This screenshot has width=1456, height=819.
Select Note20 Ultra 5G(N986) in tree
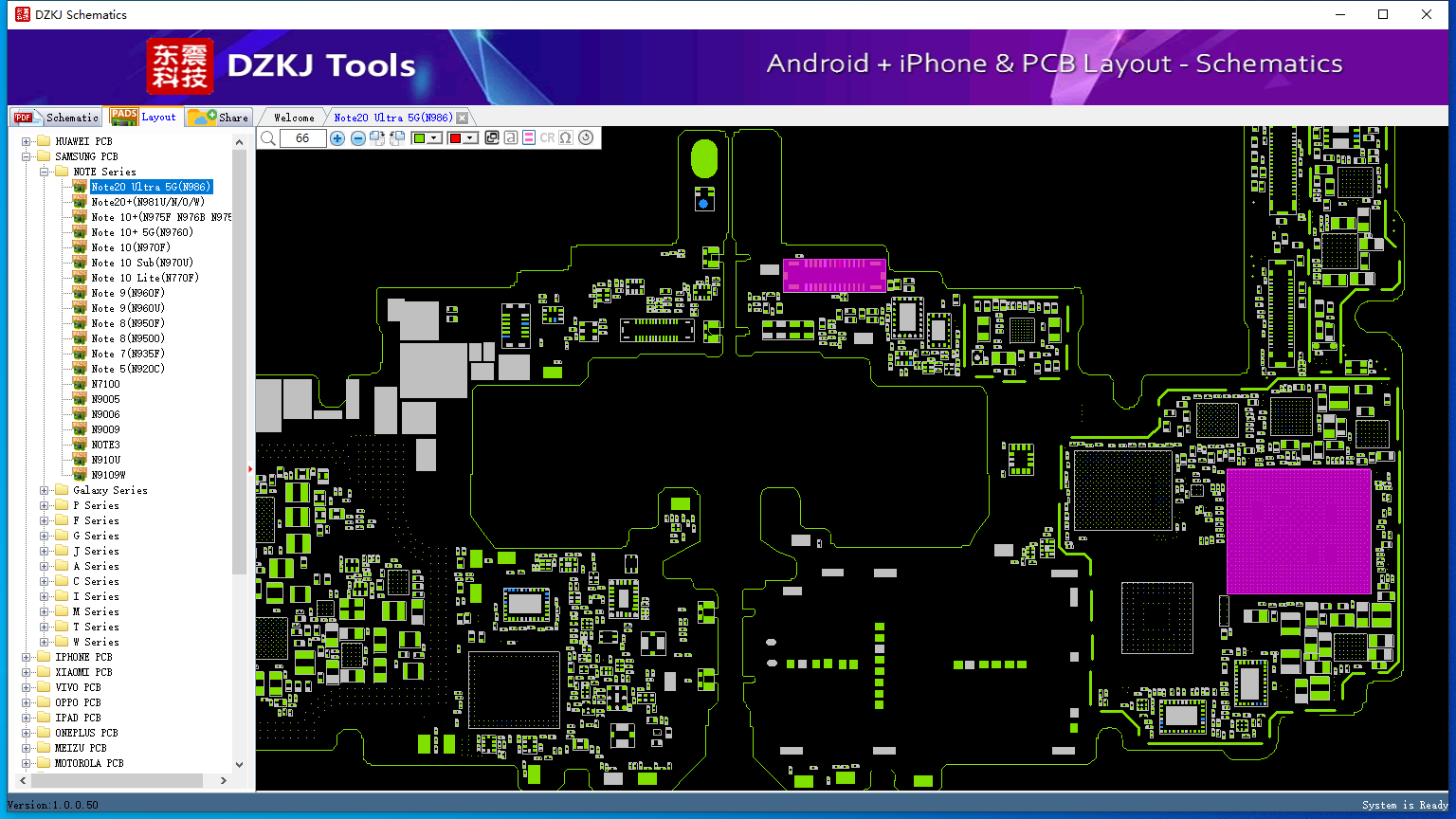152,187
